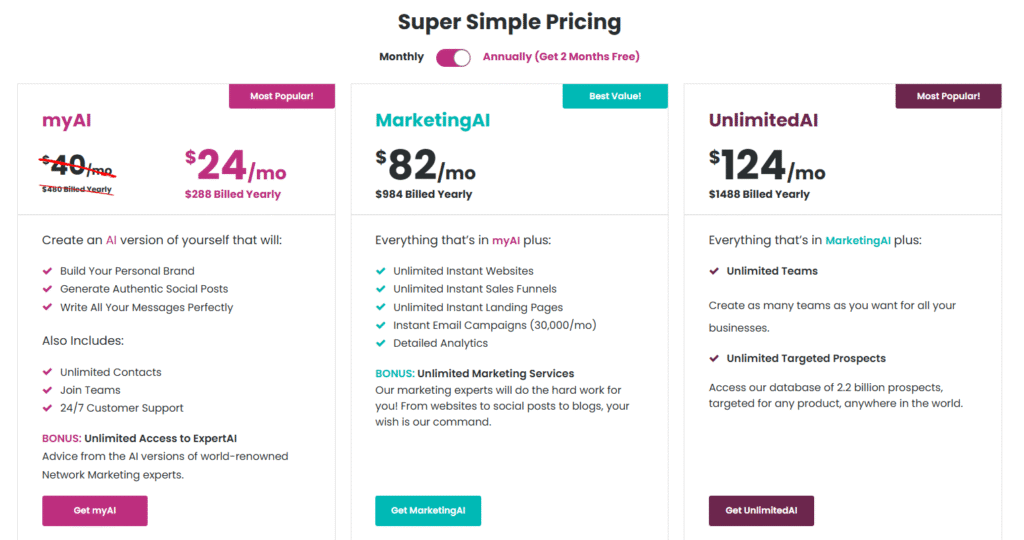Click the Get myAI button
Screen dimensions: 1024x540
95,511
